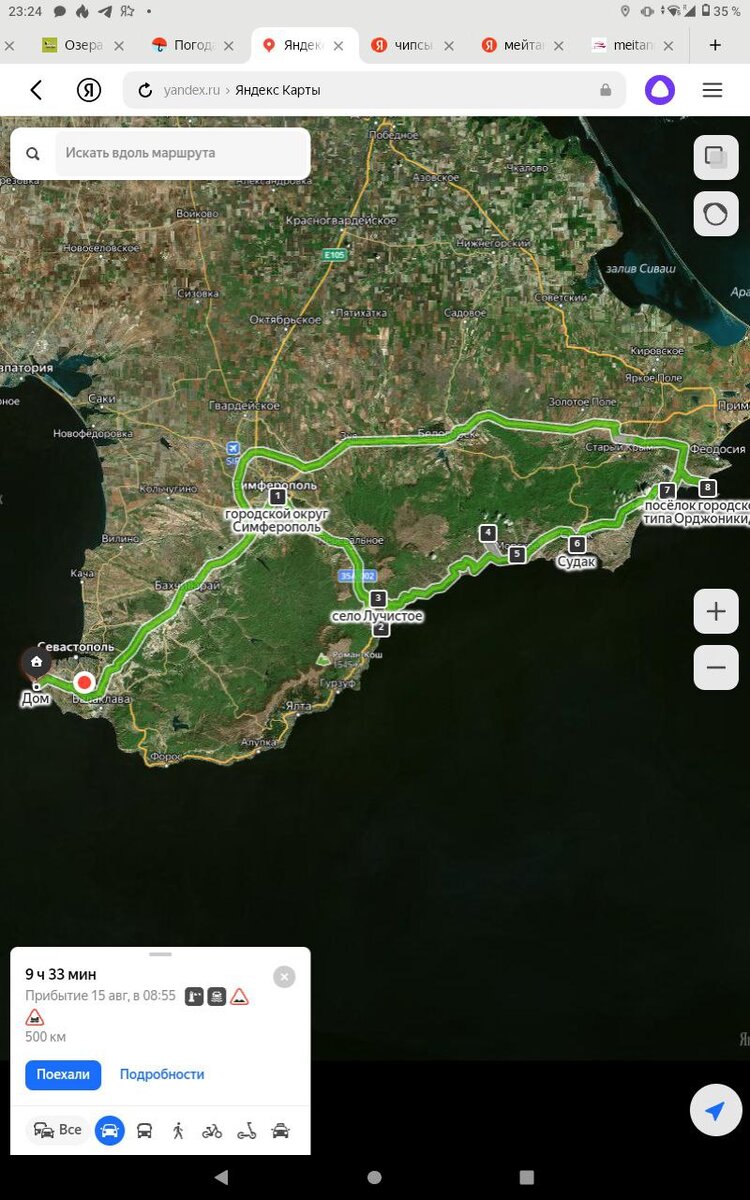The height and width of the screenshot is (1200, 750).
Task: Select waypoint 4 on the route
Action: point(488,533)
